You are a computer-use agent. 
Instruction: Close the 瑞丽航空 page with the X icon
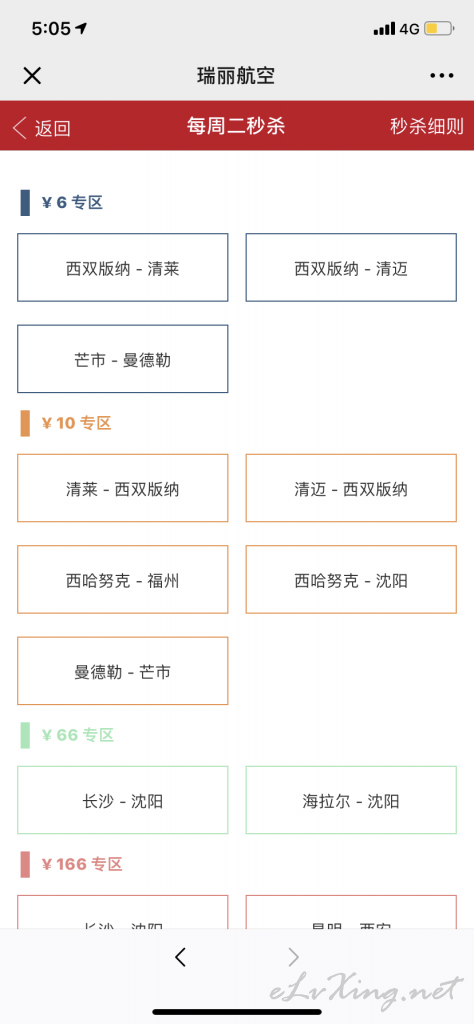click(32, 76)
